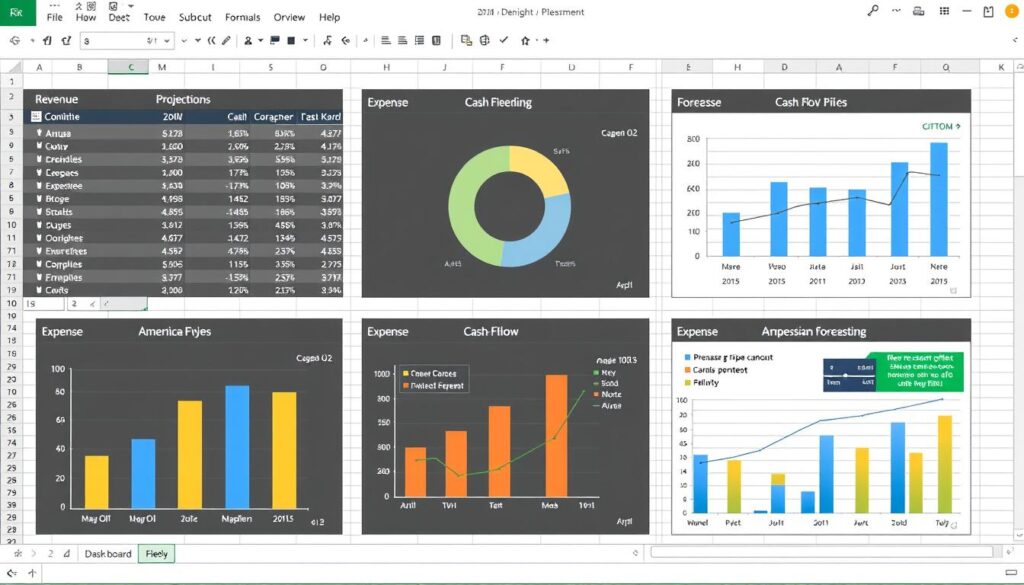Open the search icon in the title bar
The height and width of the screenshot is (585, 1024).
click(x=874, y=11)
